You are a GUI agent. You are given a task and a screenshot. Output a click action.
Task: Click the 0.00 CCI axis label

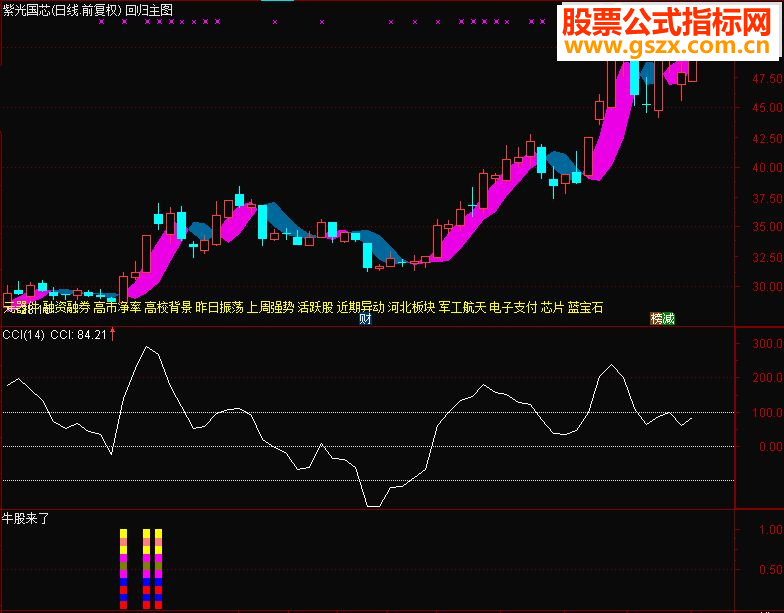tap(770, 446)
